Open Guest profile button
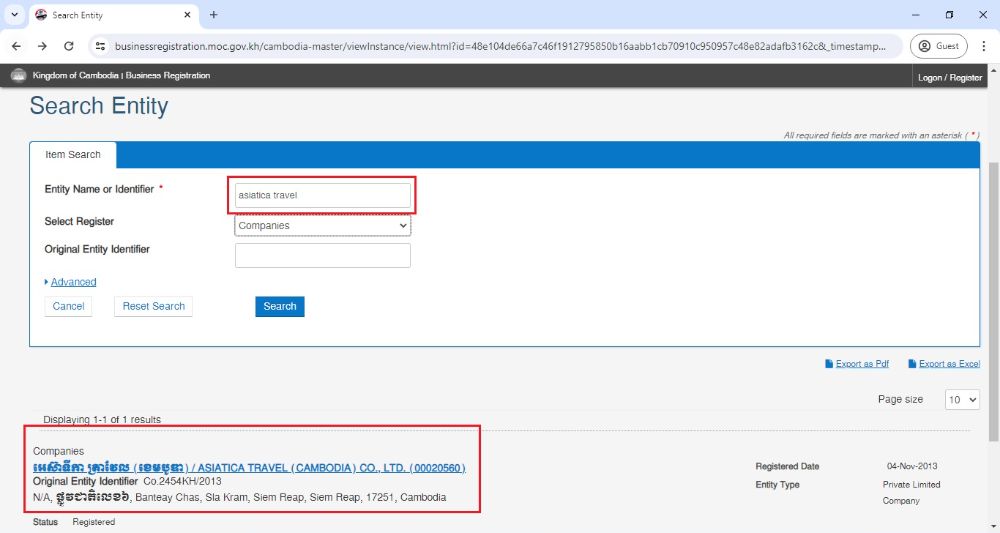 [938, 46]
